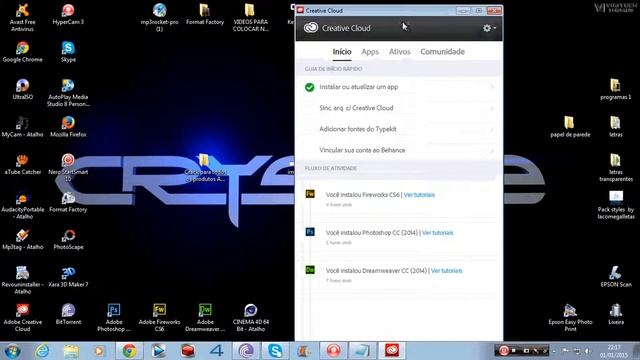
Task: Select BitTorrent desktop icon
Action: 68,314
